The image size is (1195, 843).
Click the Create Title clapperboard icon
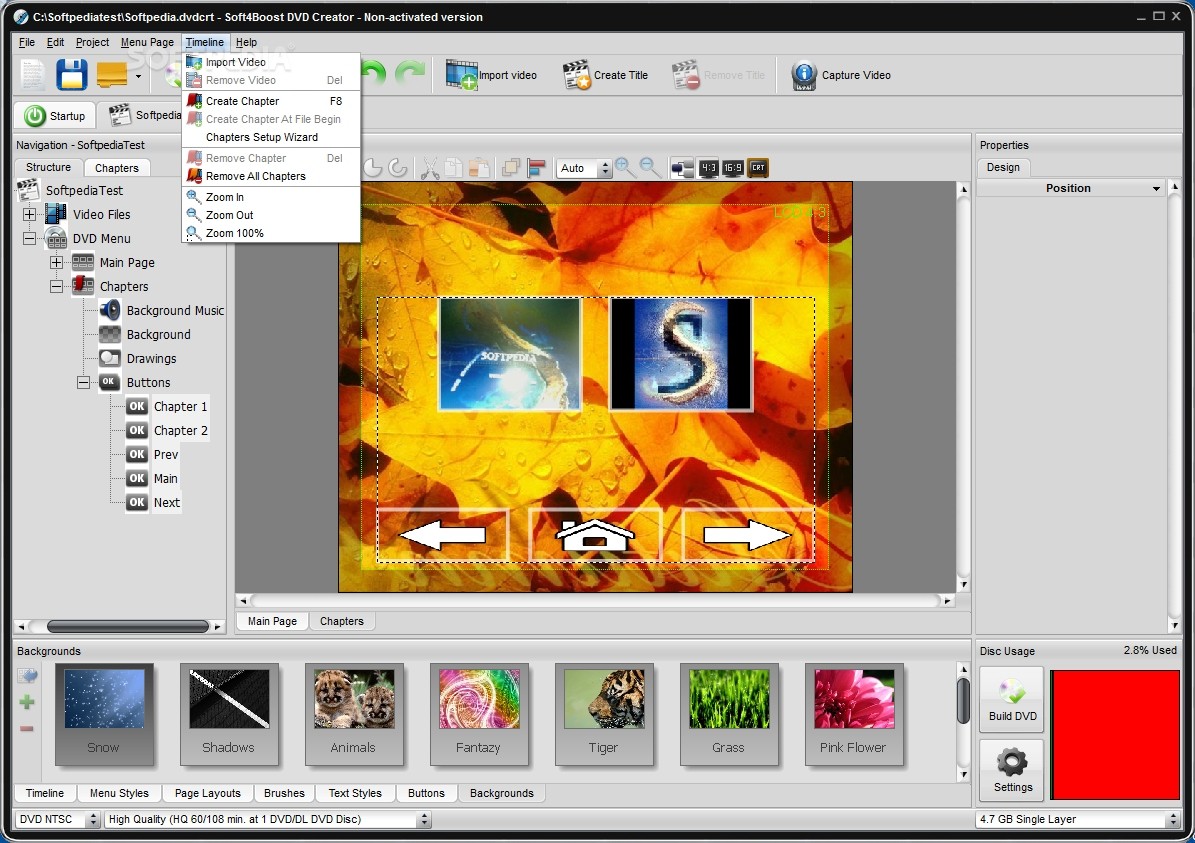click(x=576, y=75)
